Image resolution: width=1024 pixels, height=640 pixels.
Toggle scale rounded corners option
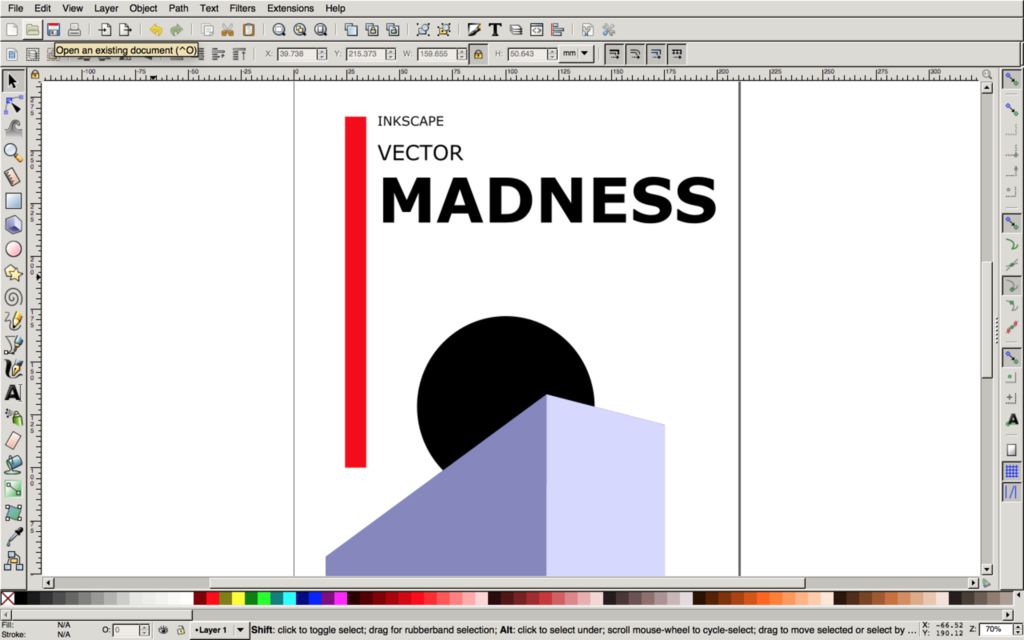coord(635,54)
